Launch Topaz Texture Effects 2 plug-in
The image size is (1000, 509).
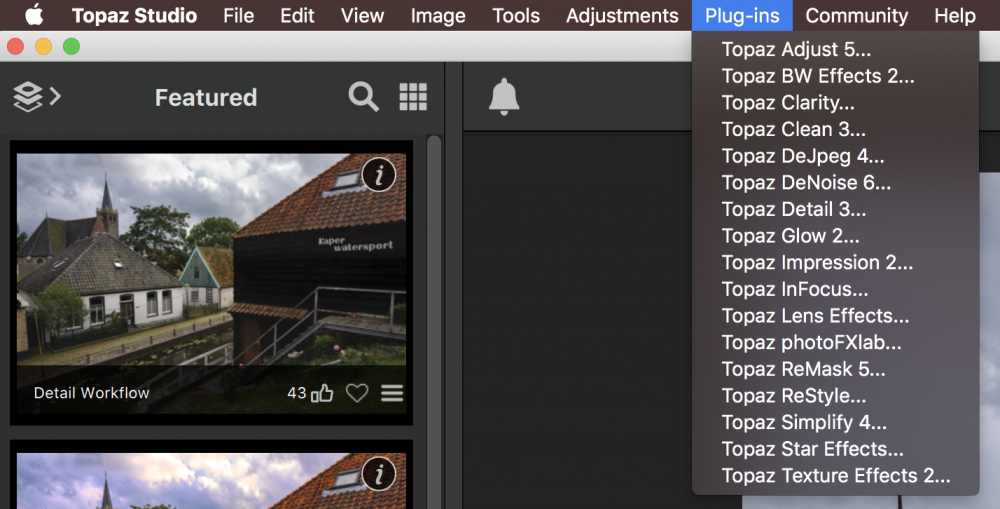point(835,476)
